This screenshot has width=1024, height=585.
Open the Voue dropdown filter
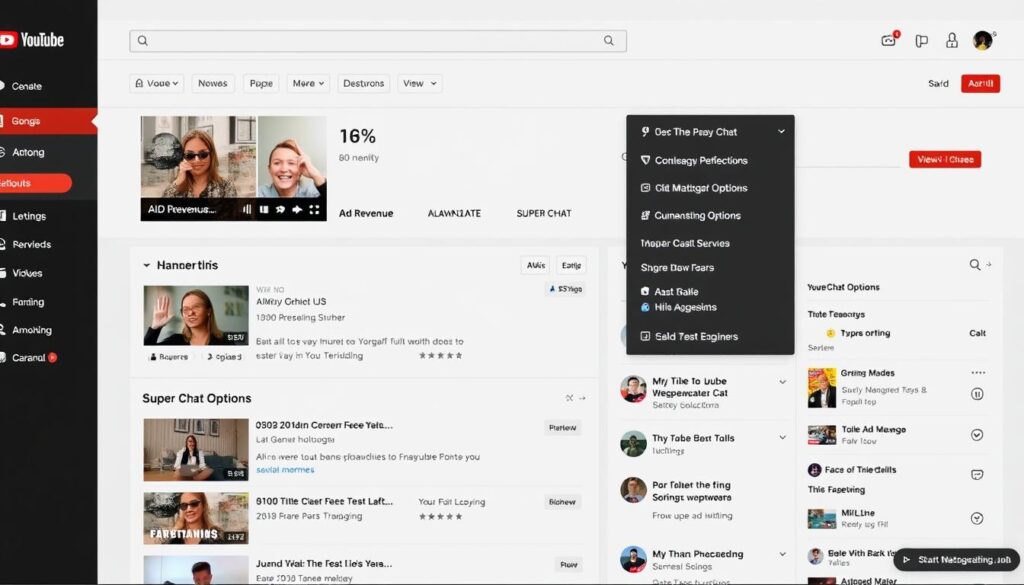(x=157, y=84)
